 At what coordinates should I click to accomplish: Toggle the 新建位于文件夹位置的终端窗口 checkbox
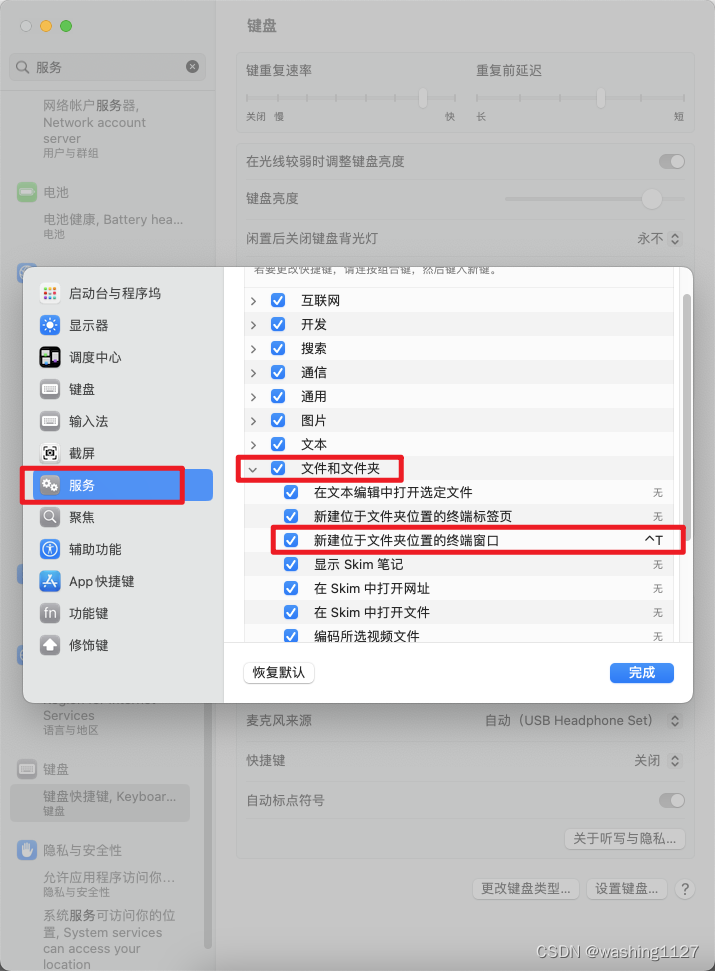[291, 540]
